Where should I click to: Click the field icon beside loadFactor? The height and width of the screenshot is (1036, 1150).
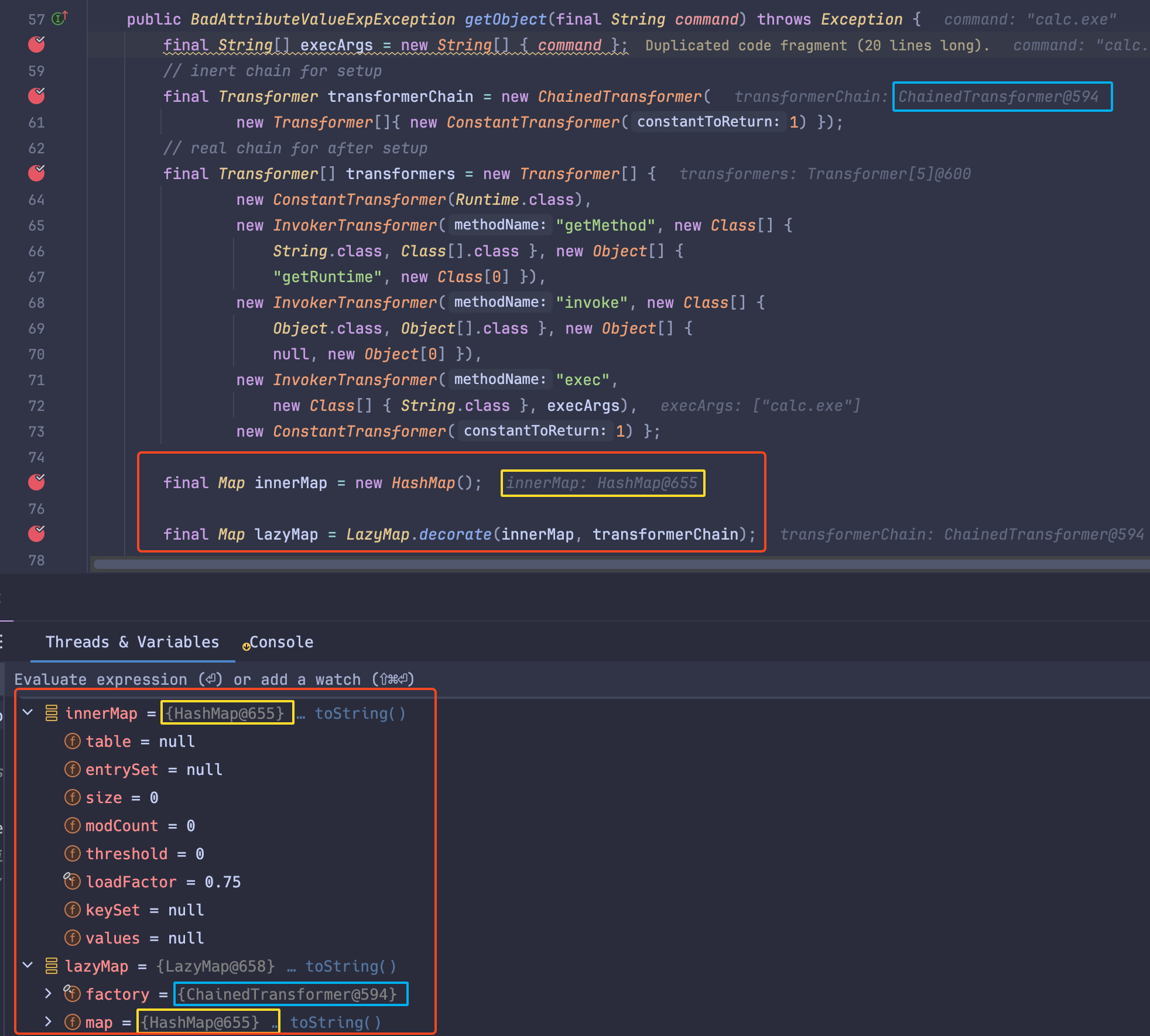(x=72, y=881)
